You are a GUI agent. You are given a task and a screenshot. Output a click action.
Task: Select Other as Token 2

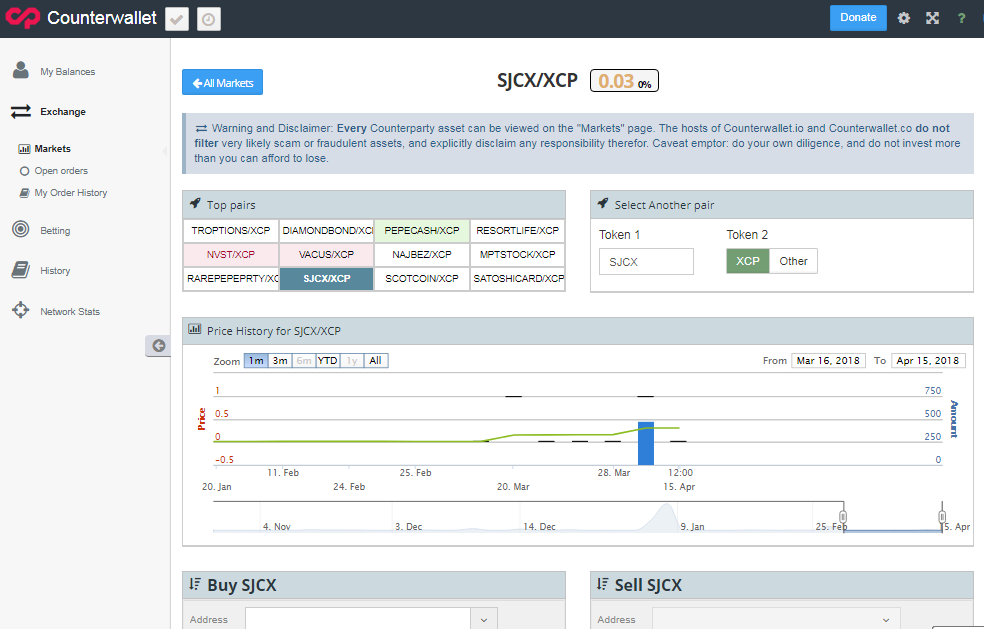click(793, 261)
